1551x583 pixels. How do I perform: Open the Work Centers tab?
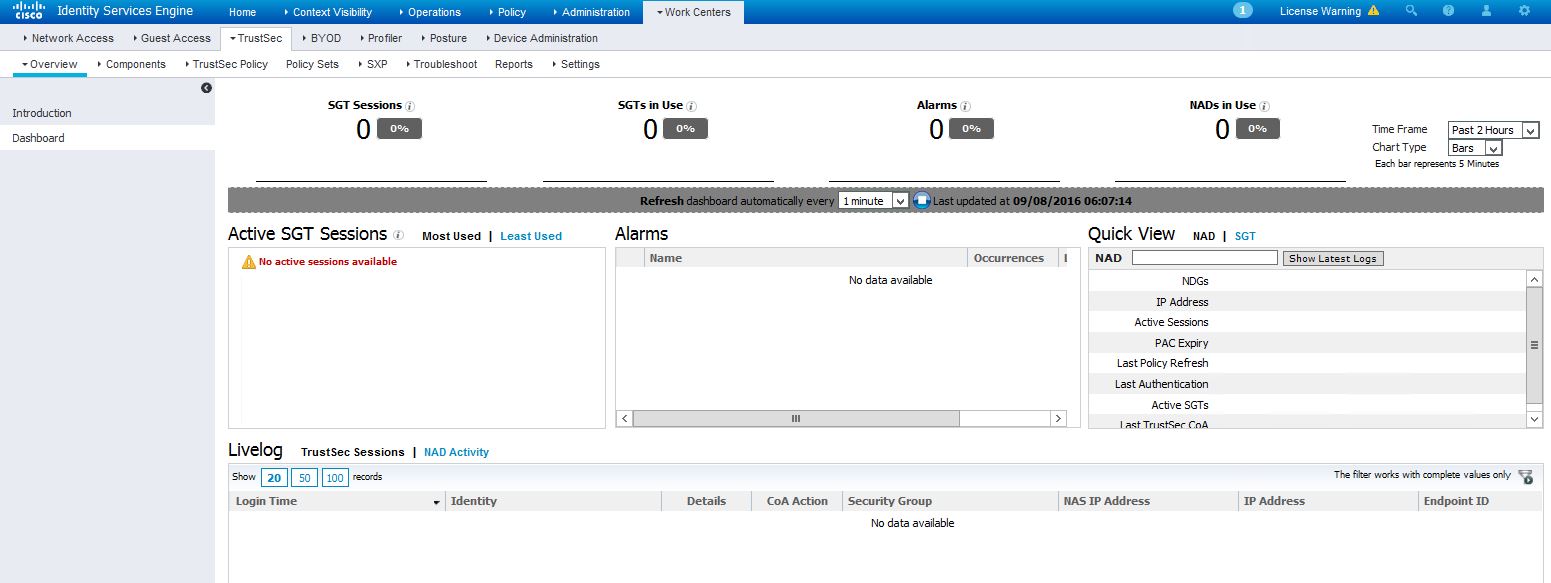[693, 12]
